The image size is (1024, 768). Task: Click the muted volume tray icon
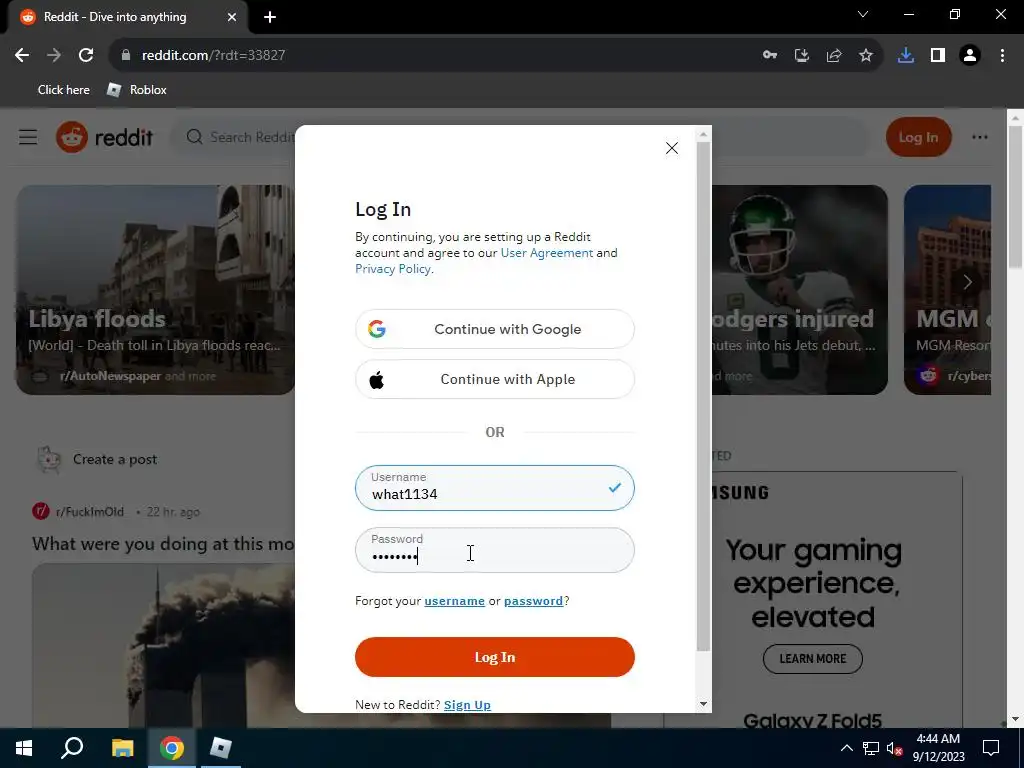(x=895, y=748)
